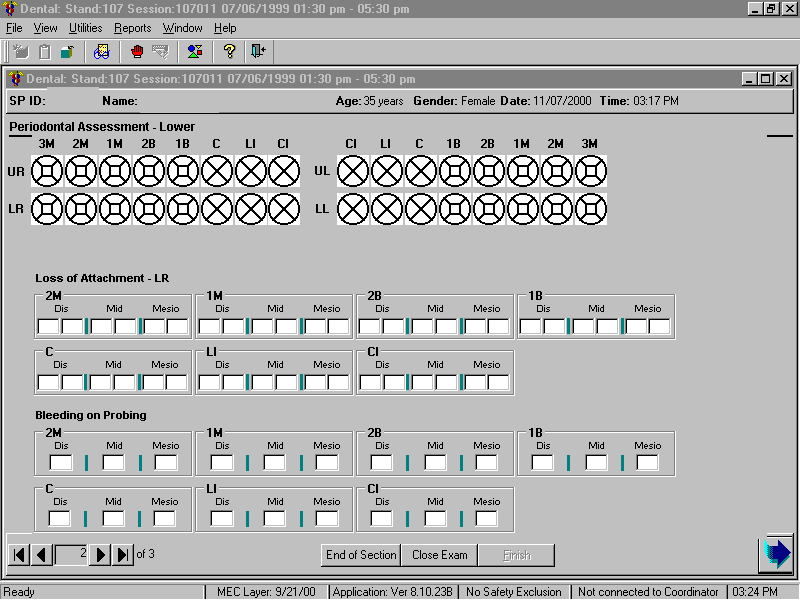Jump to the last page using navigation arrow
The height and width of the screenshot is (600, 800).
(122, 554)
